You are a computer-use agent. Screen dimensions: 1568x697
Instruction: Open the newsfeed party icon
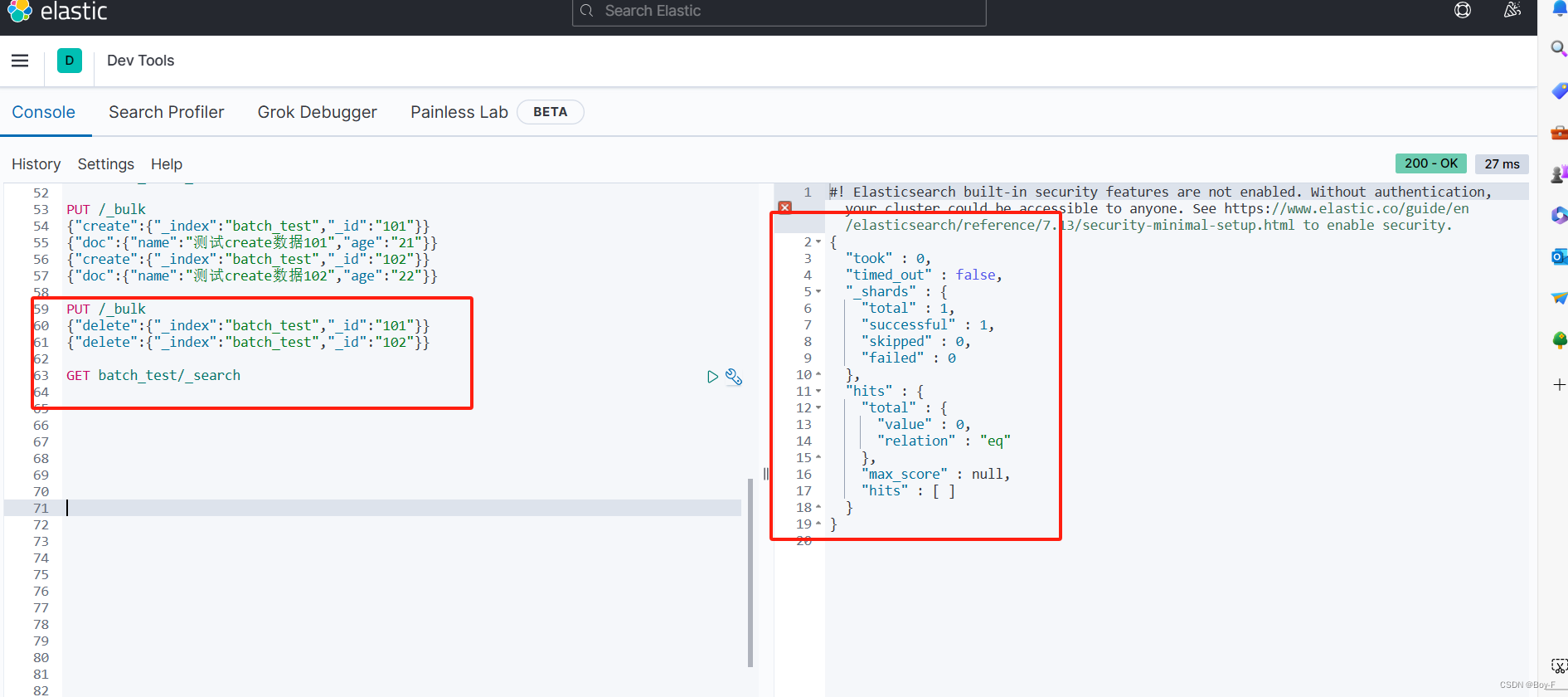click(x=1512, y=10)
